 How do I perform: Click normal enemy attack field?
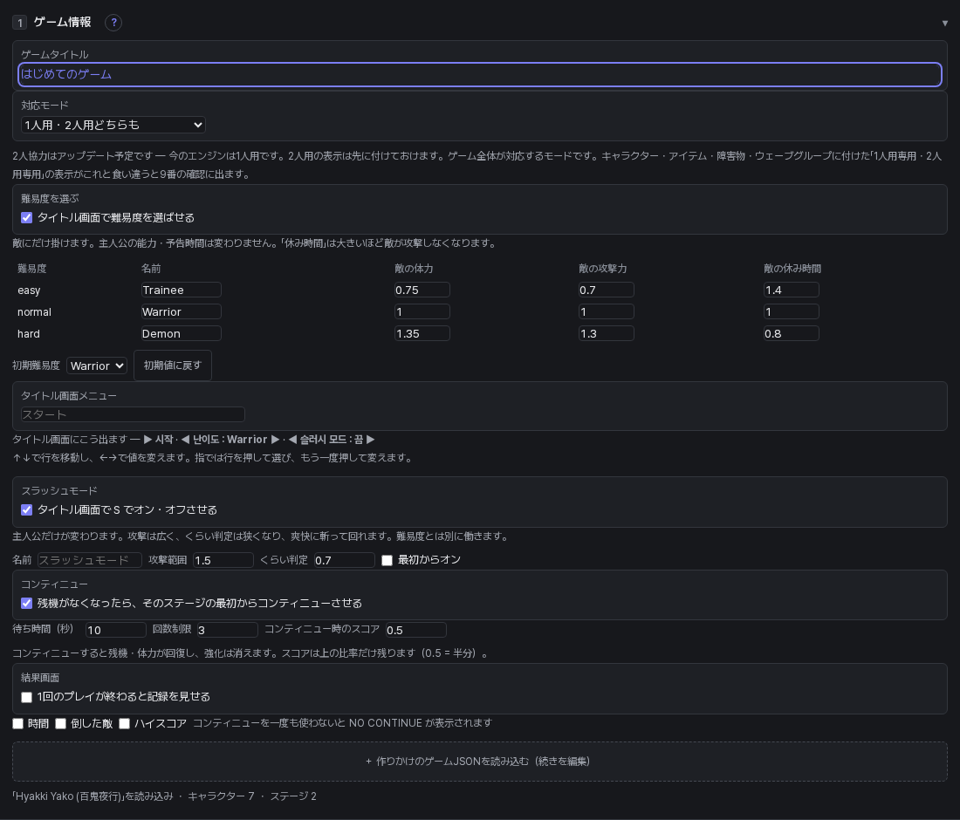(x=606, y=312)
